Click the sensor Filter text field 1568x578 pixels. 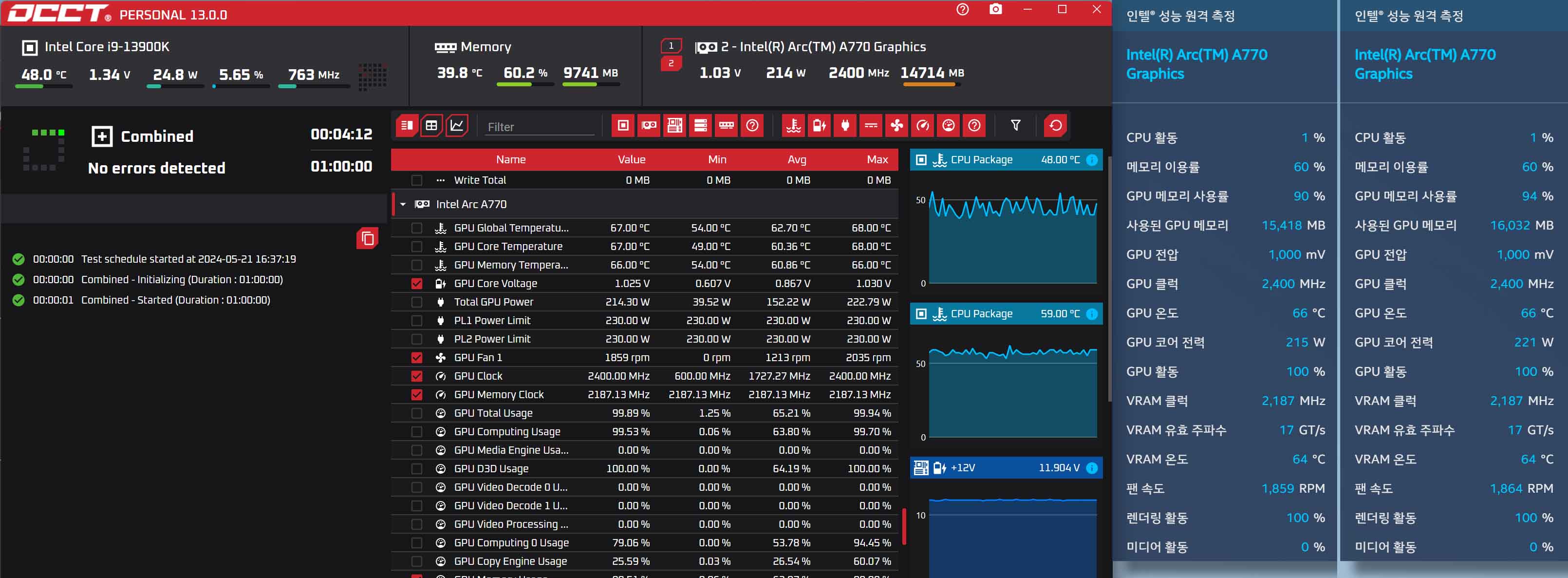(539, 127)
